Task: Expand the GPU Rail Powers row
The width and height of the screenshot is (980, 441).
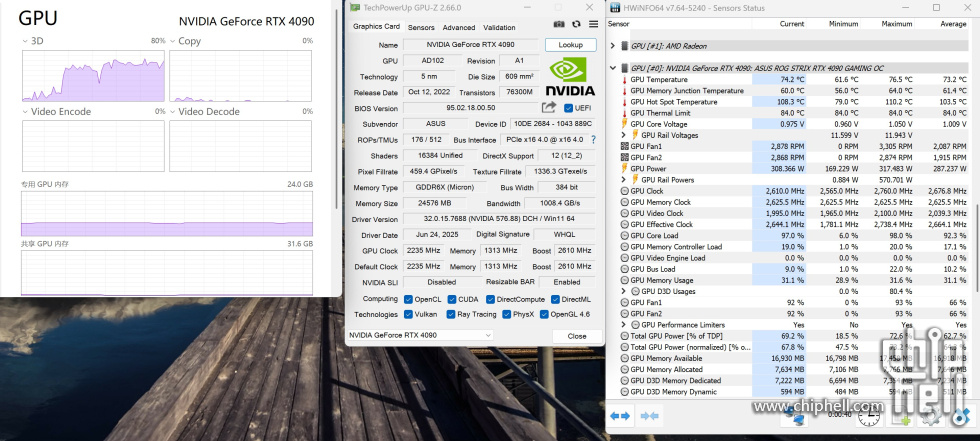Action: coord(624,180)
